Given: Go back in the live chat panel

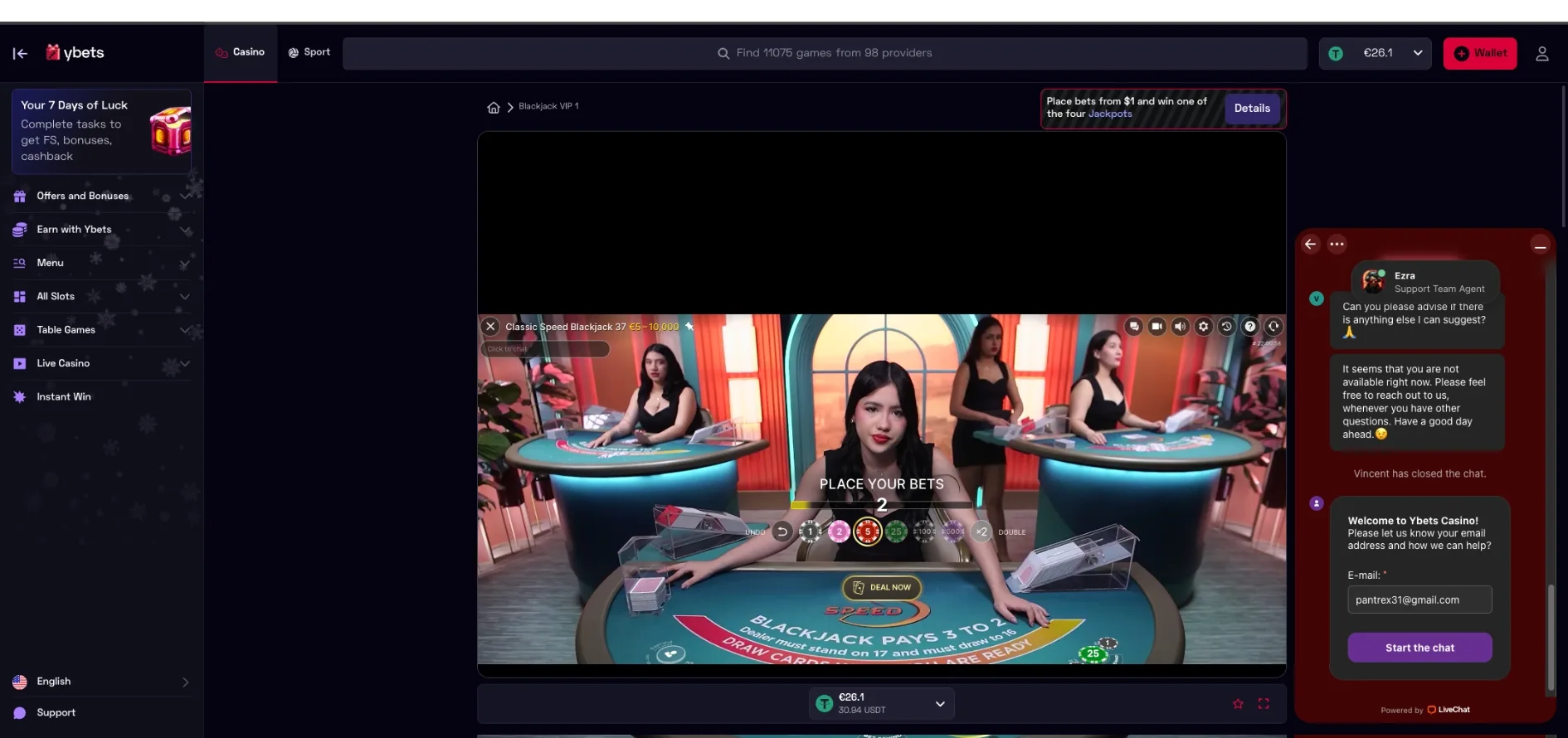Looking at the screenshot, I should coord(1311,244).
